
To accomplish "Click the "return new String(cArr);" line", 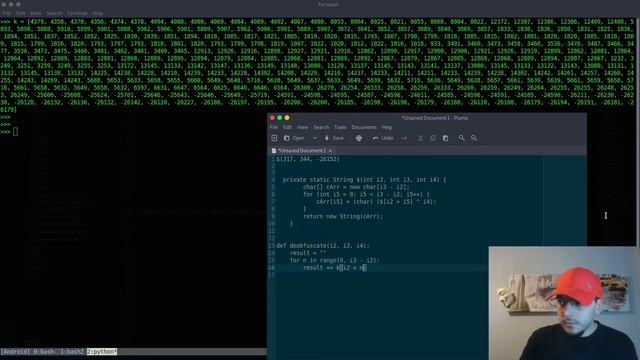I will (343, 216).
